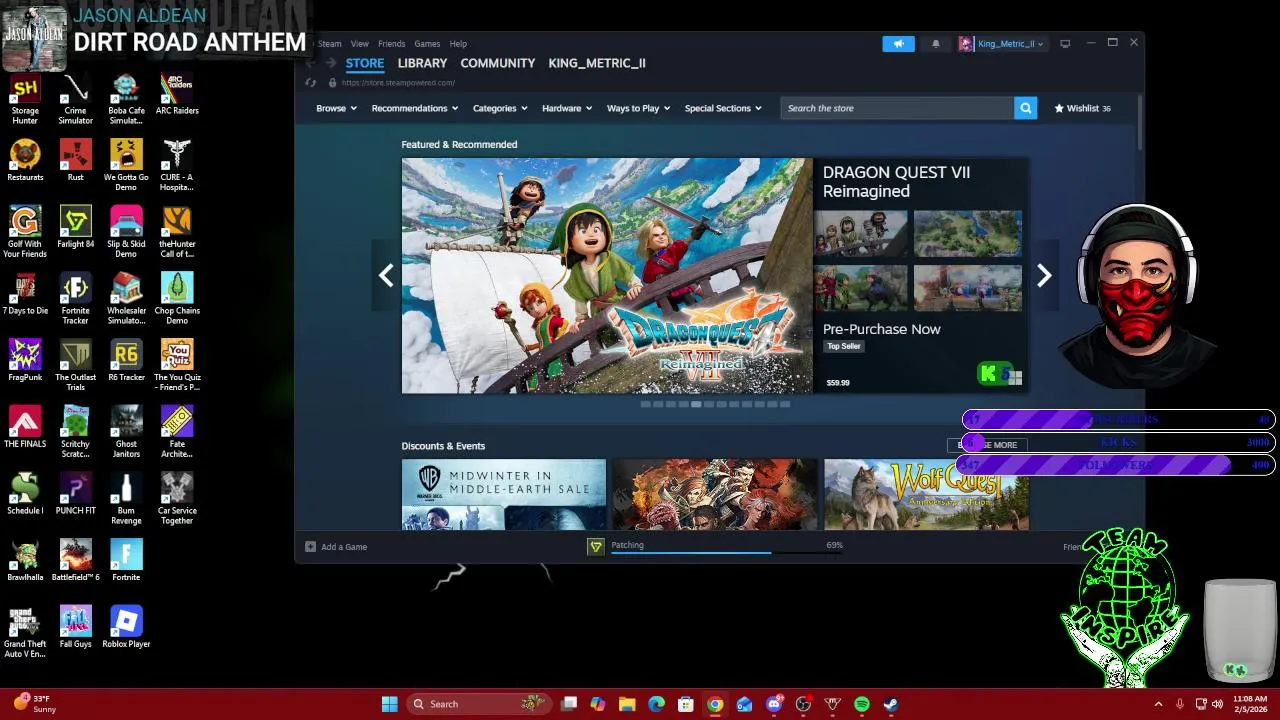Expand the Recommendations dropdown
This screenshot has width=1280, height=720.
point(414,108)
